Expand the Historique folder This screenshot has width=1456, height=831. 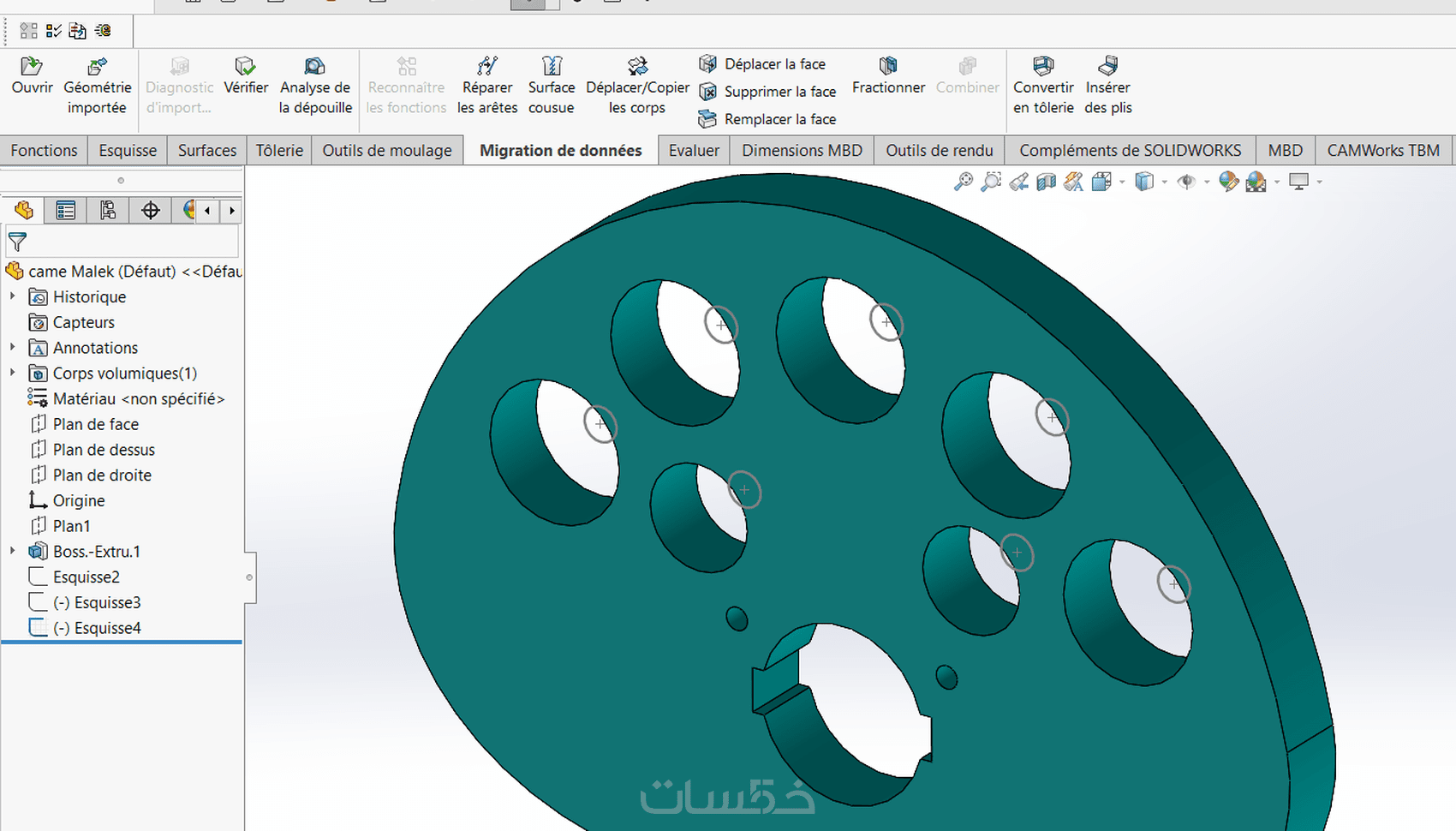click(13, 296)
